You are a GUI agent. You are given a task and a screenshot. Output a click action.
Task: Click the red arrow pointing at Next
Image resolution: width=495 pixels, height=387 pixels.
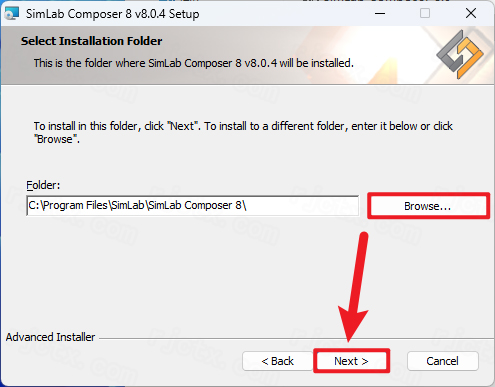pos(355,287)
